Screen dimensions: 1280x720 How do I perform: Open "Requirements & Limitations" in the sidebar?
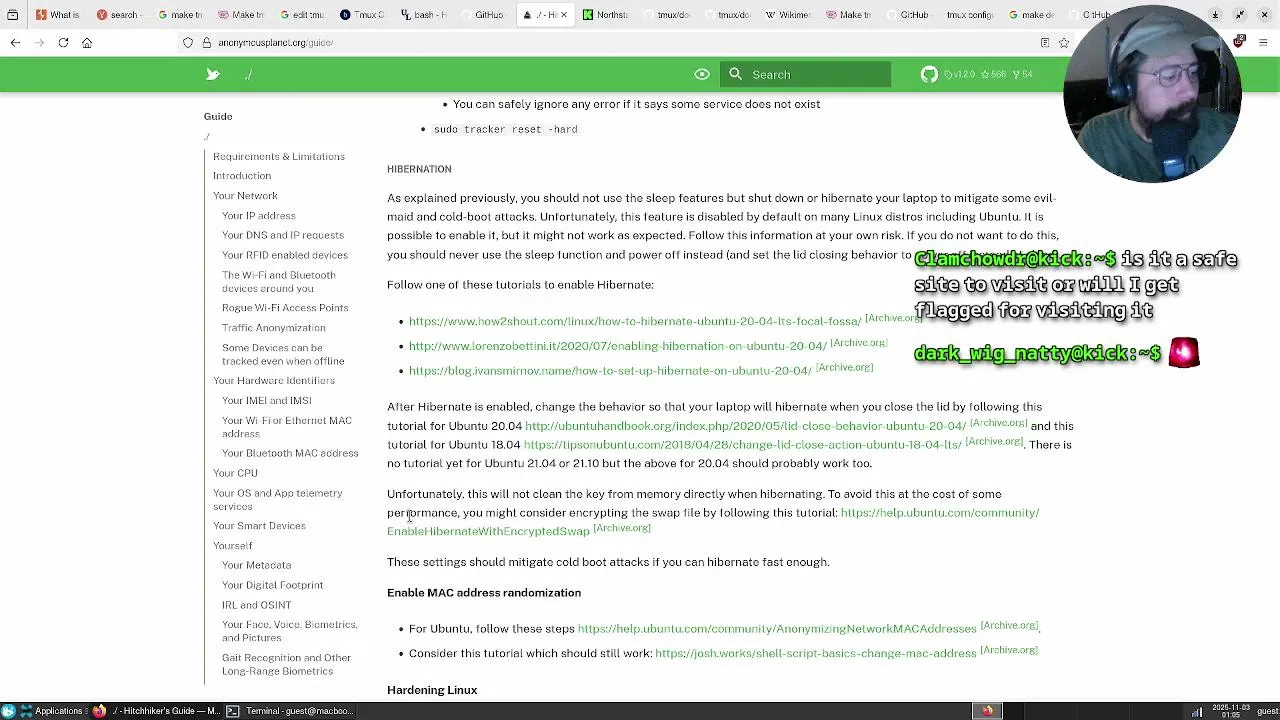pos(279,157)
